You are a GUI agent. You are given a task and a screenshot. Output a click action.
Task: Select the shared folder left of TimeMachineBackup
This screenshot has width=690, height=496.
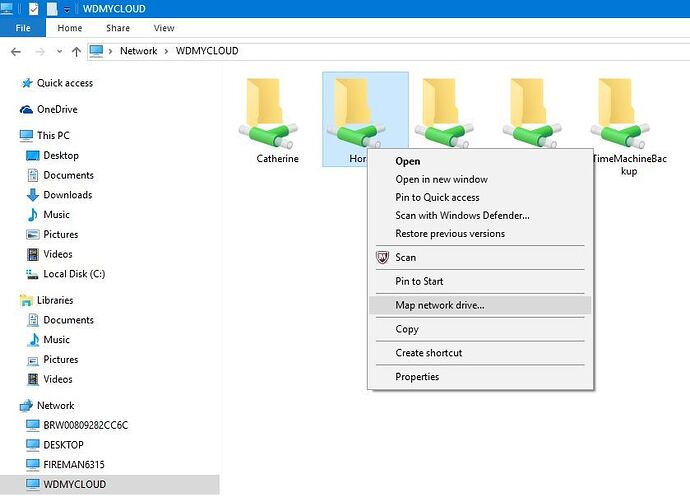(532, 113)
